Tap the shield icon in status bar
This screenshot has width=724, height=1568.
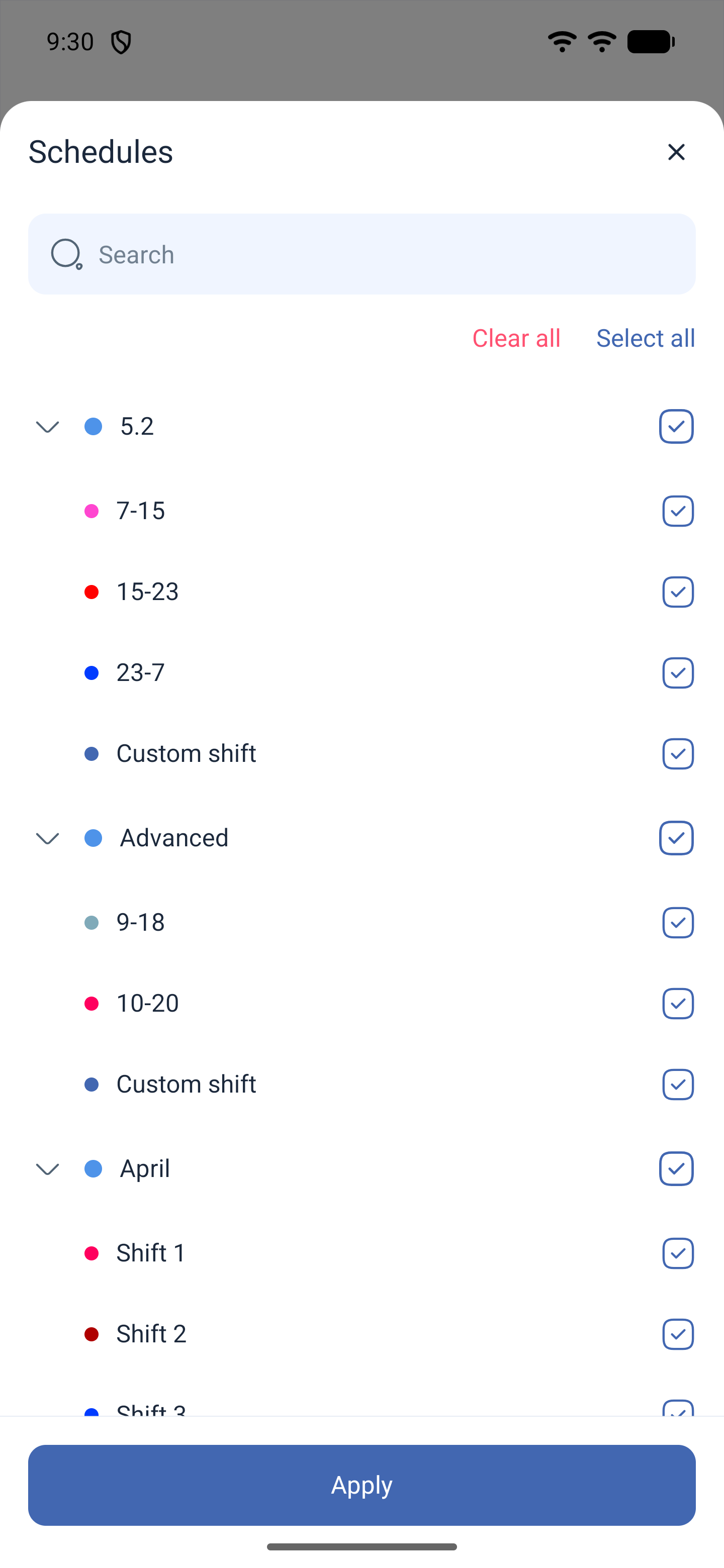[x=121, y=42]
